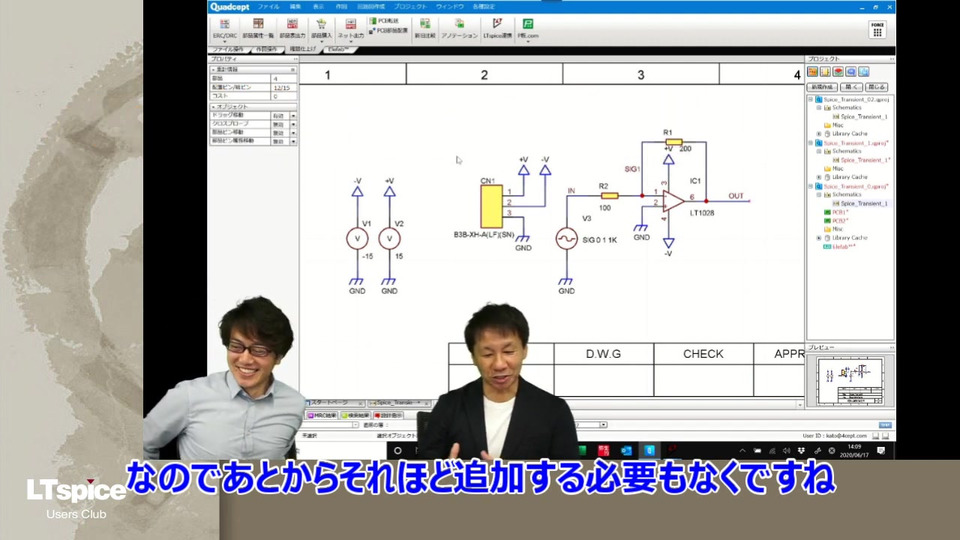Open the File menu
Screen dimensions: 960x540
[268, 7]
